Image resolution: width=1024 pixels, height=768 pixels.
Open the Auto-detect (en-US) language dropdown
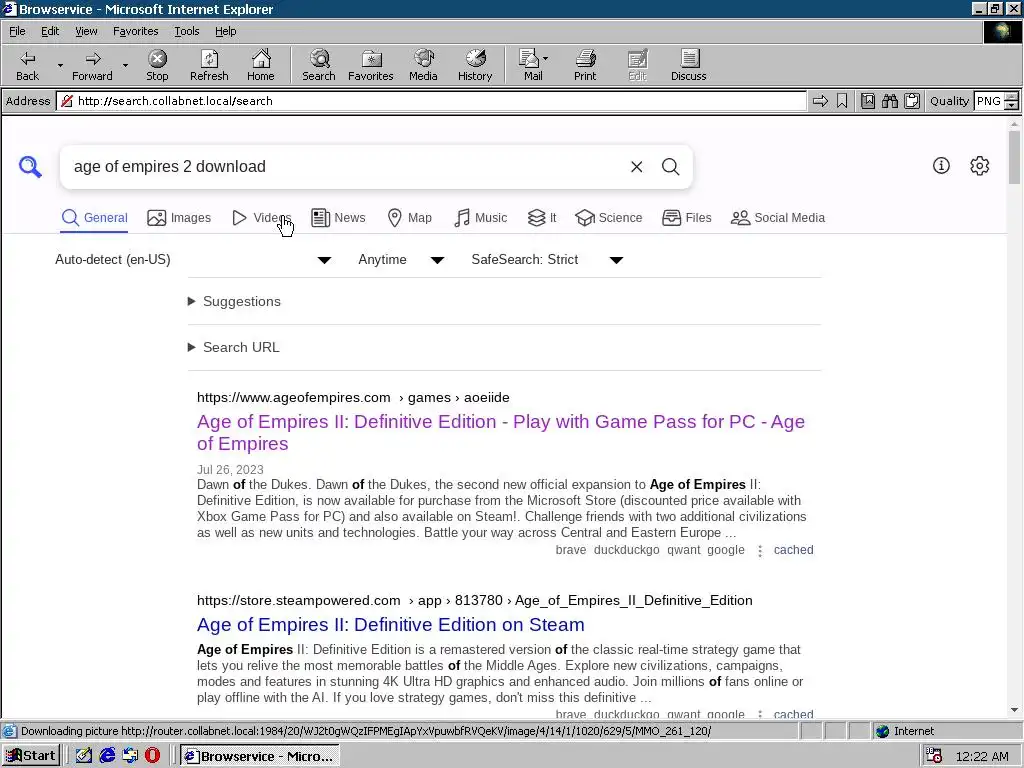193,260
